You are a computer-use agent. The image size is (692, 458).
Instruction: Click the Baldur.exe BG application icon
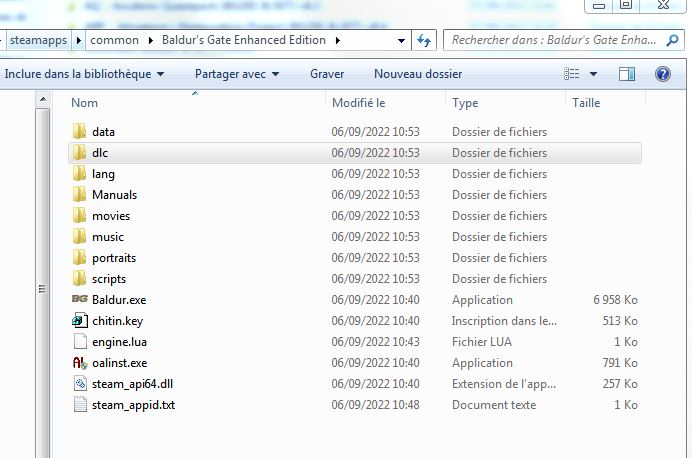[x=79, y=299]
